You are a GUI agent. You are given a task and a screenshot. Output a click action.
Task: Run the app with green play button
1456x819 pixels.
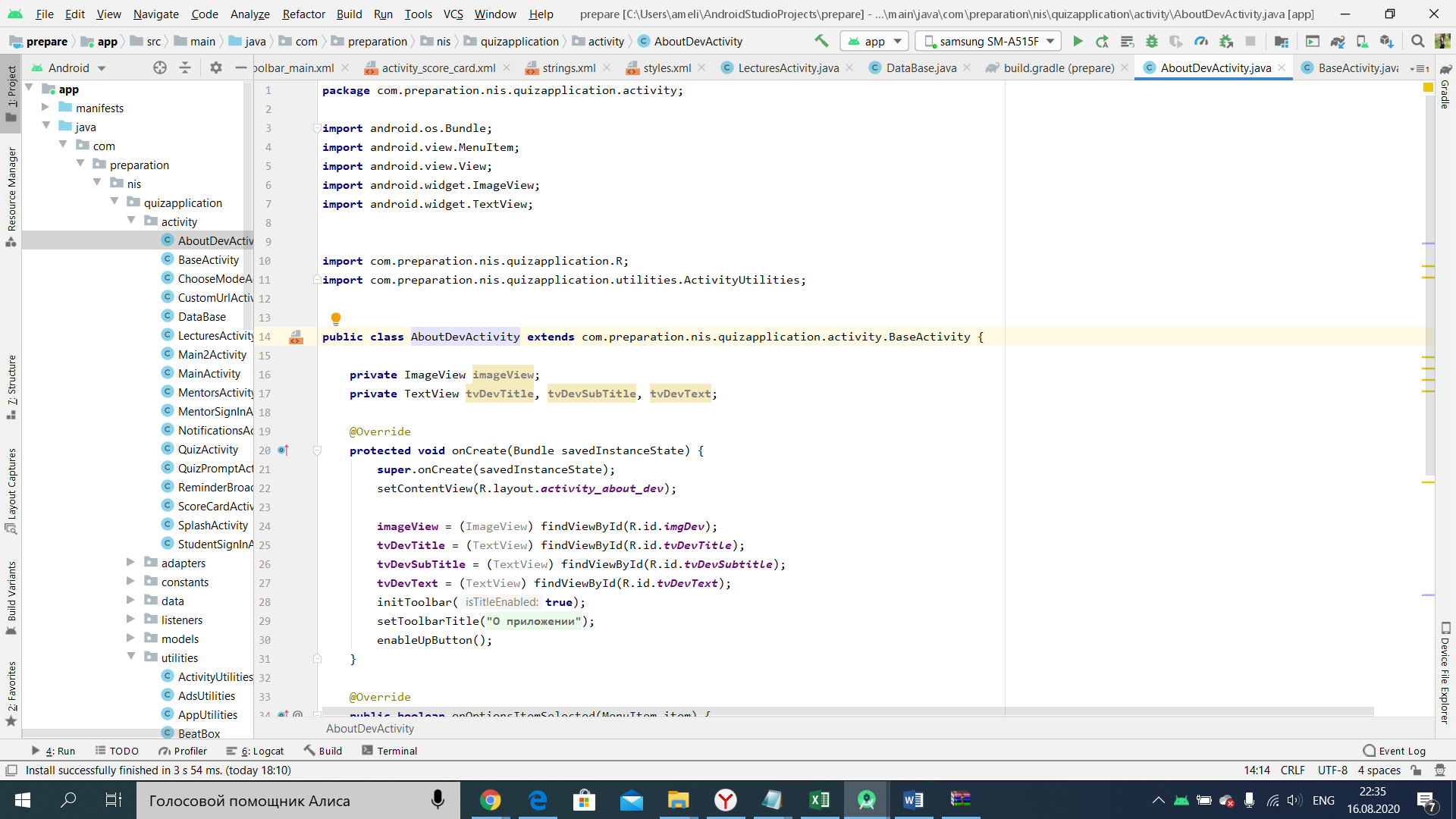point(1078,41)
